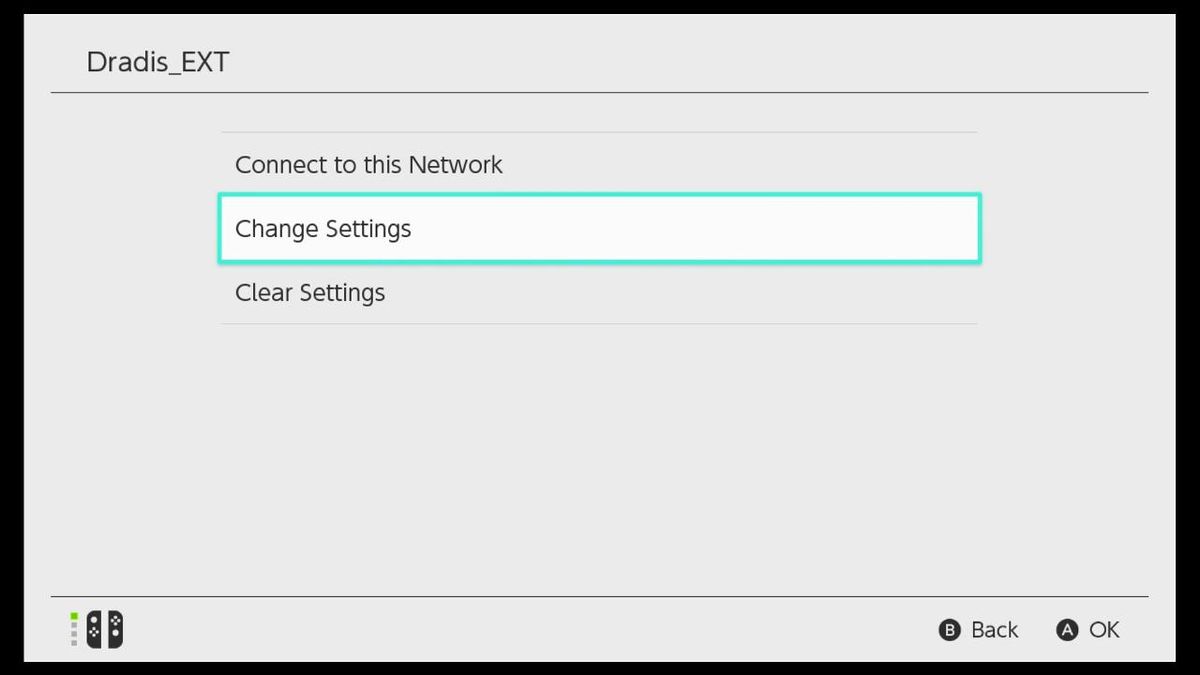Click the Clear Settings list row

coord(598,292)
